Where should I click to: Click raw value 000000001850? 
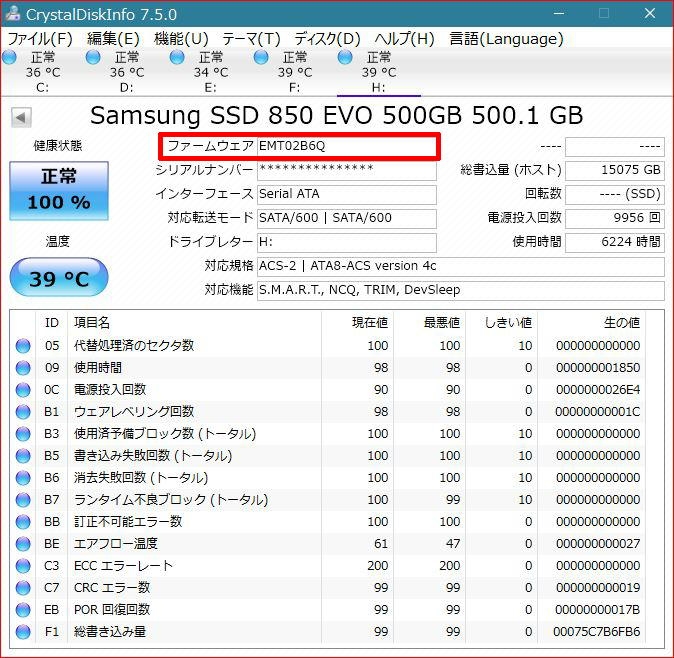tap(598, 368)
